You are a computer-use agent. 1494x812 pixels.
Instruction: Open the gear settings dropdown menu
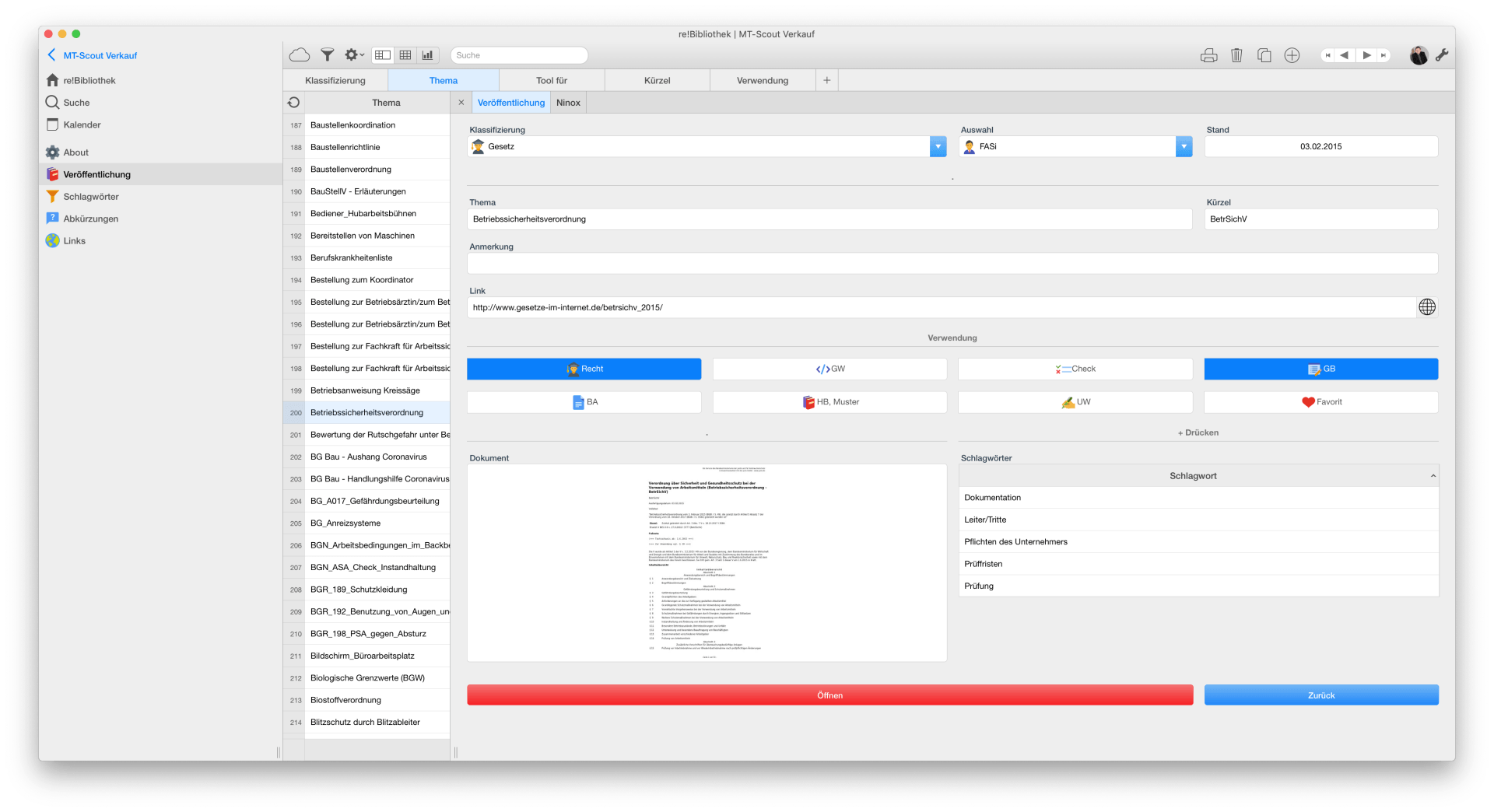[354, 55]
